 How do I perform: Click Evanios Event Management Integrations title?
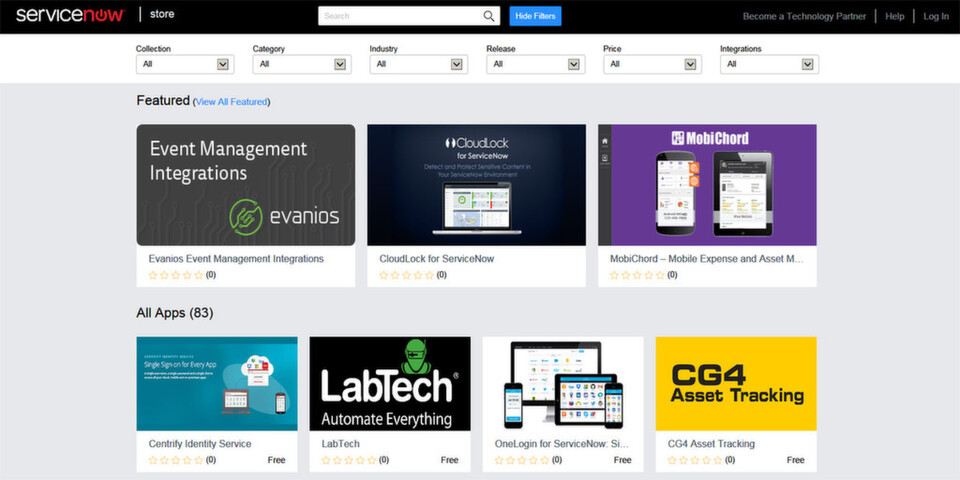(236, 259)
